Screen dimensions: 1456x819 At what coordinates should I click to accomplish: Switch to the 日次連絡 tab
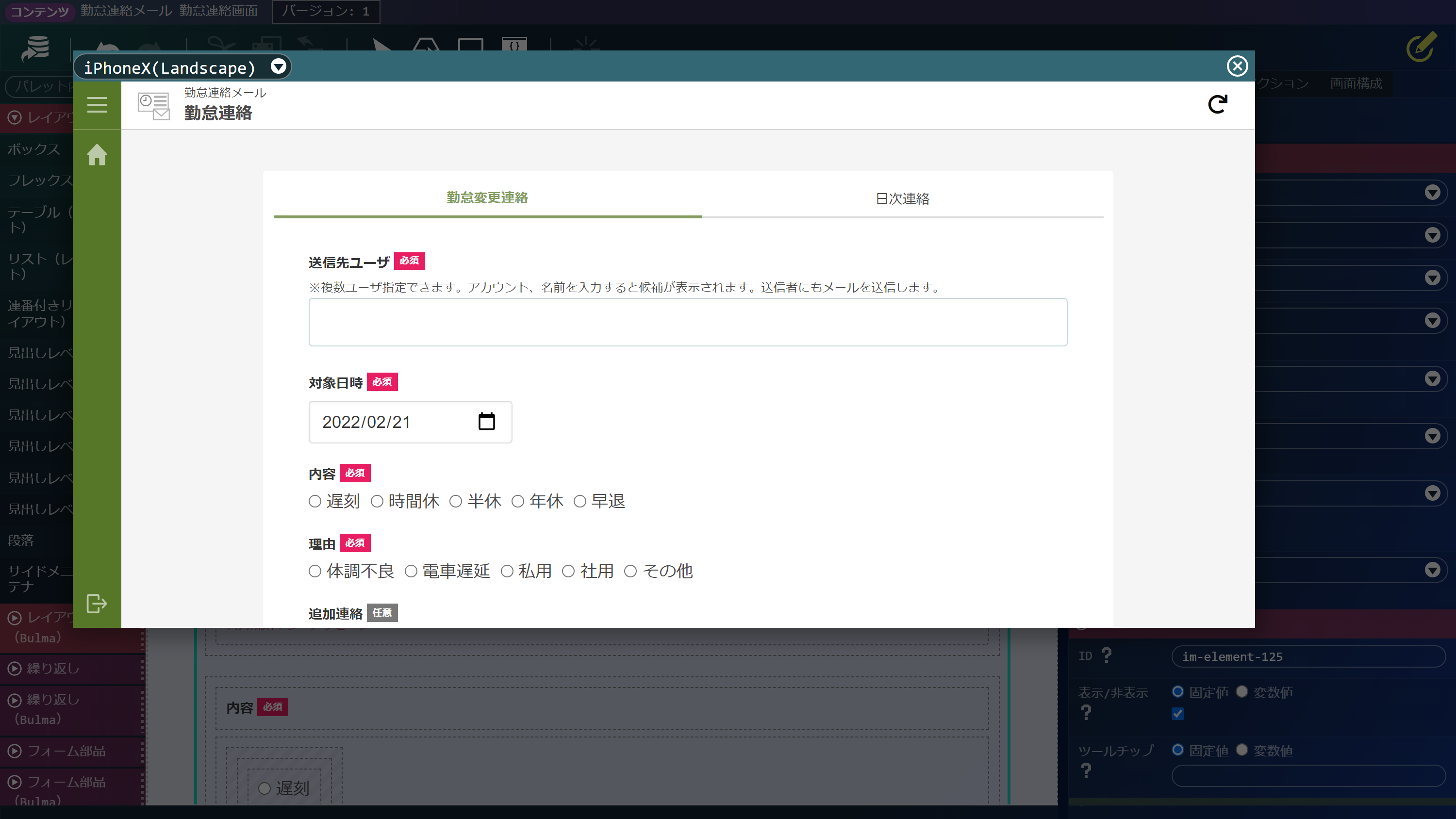tap(903, 198)
